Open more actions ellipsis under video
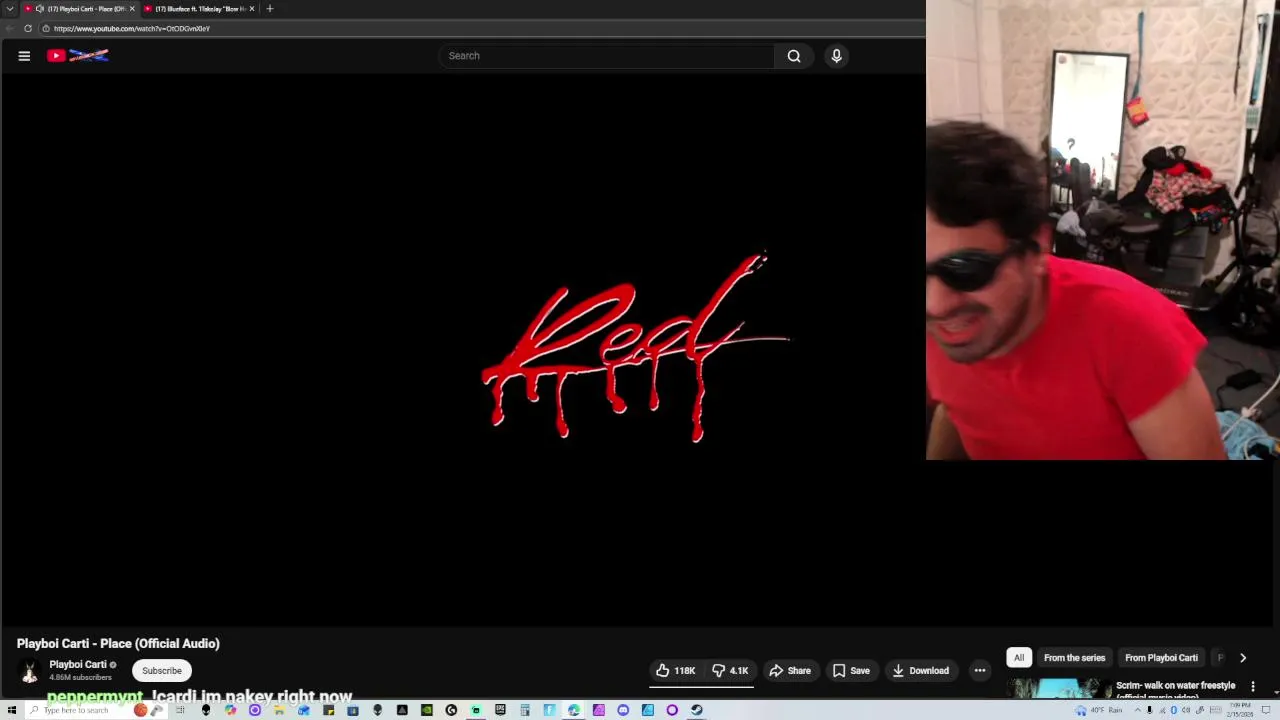The height and width of the screenshot is (720, 1280). pos(980,671)
